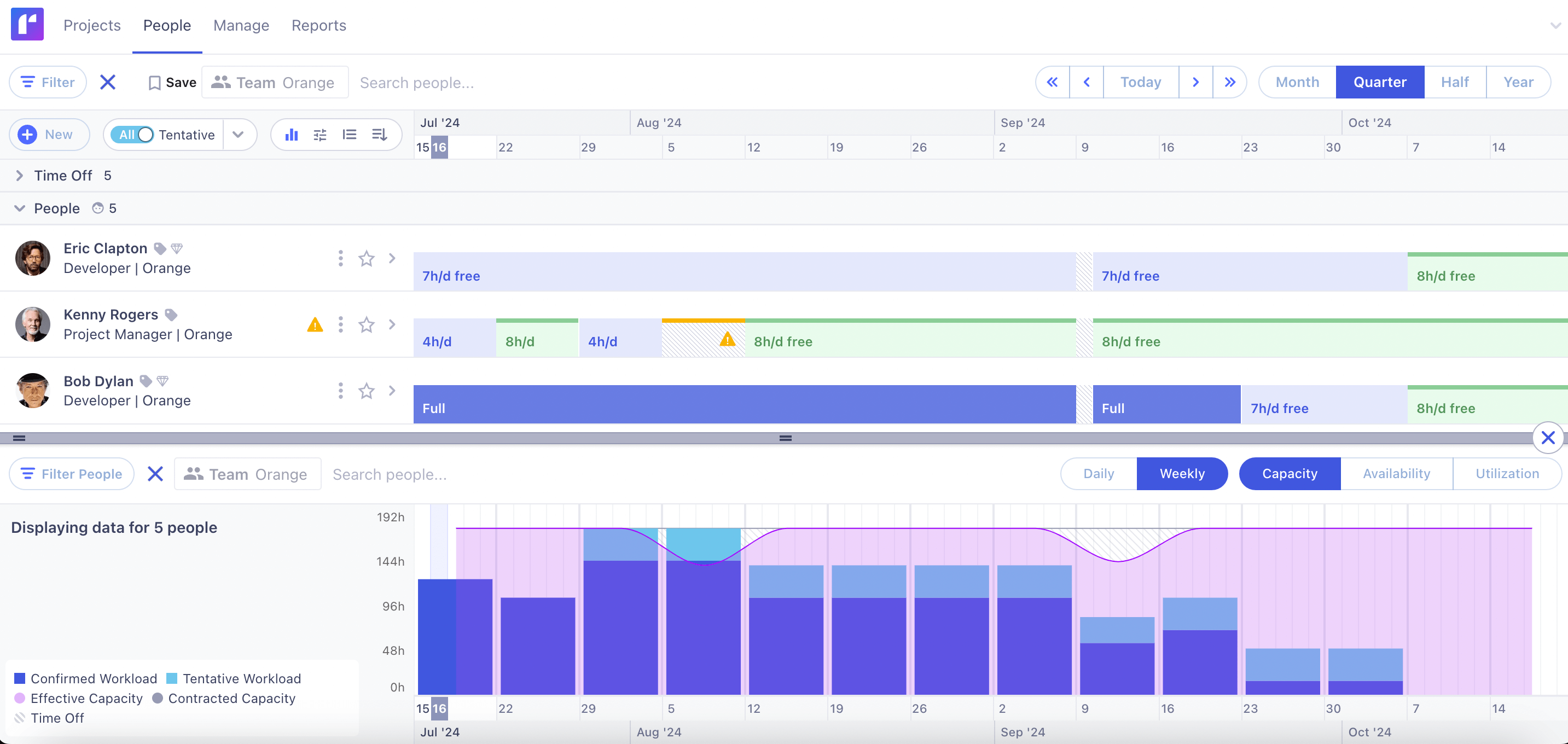Click the Today navigation button
Screen dimensions: 1568x744
pyautogui.click(x=1140, y=82)
